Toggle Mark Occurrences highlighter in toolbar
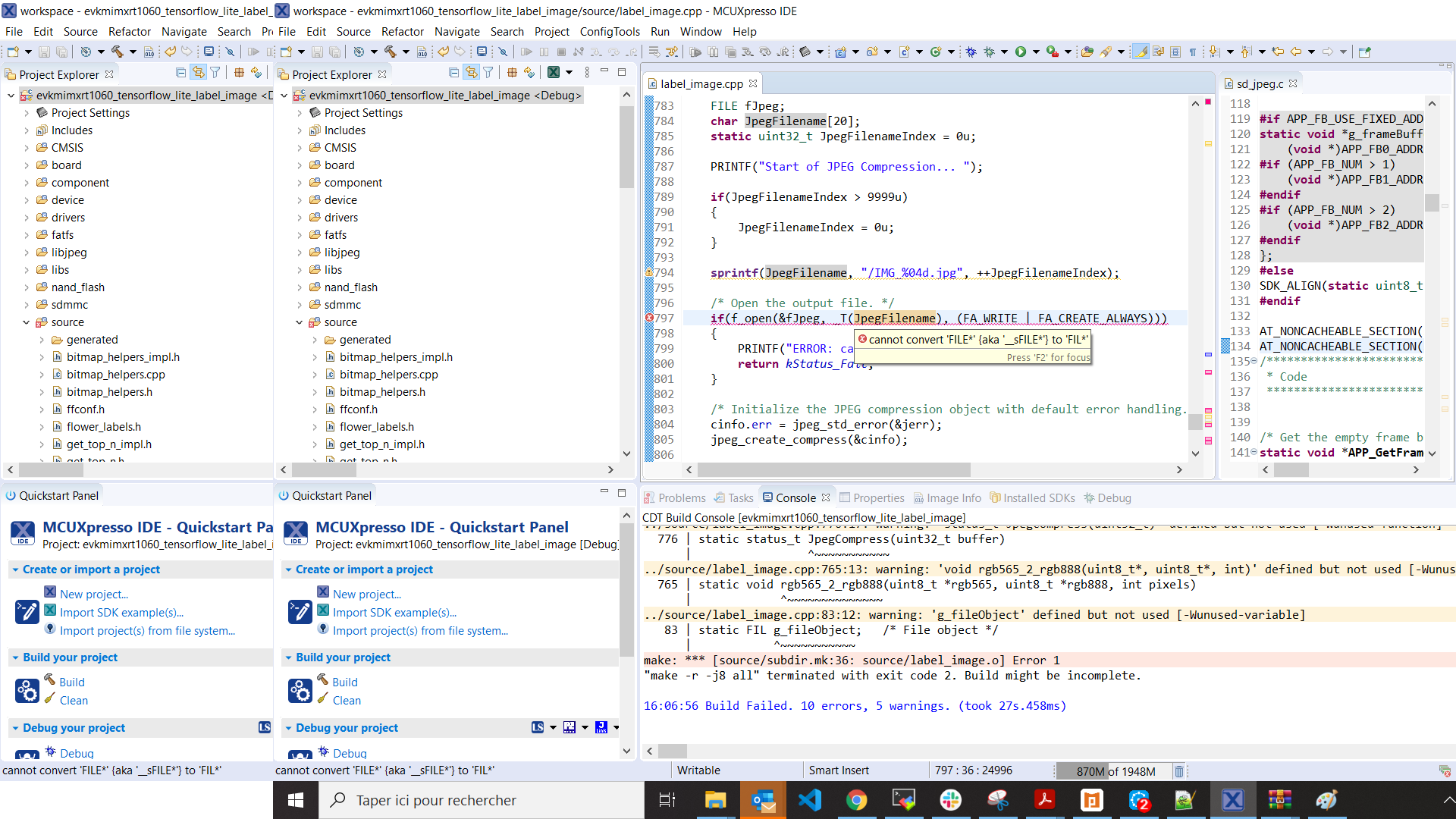The width and height of the screenshot is (1456, 819). pyautogui.click(x=1140, y=52)
